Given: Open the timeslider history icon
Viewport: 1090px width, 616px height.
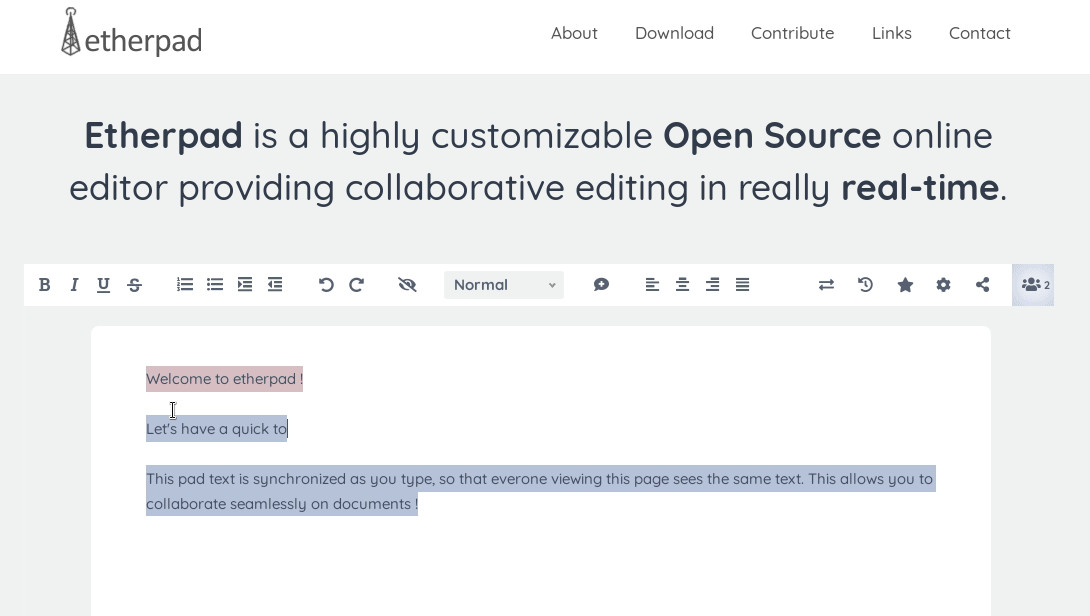Looking at the screenshot, I should pos(866,285).
